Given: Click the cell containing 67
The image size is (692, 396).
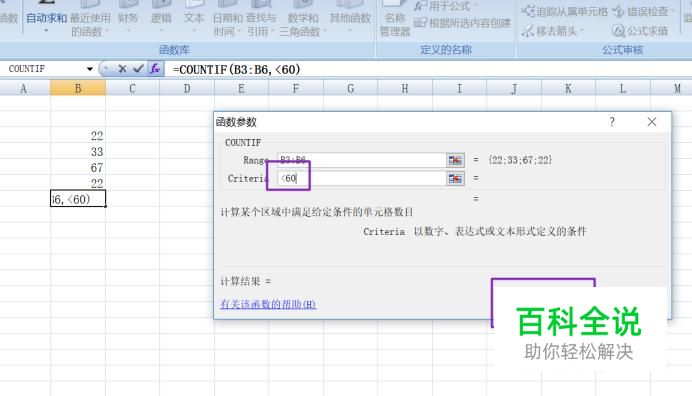Looking at the screenshot, I should [x=78, y=168].
